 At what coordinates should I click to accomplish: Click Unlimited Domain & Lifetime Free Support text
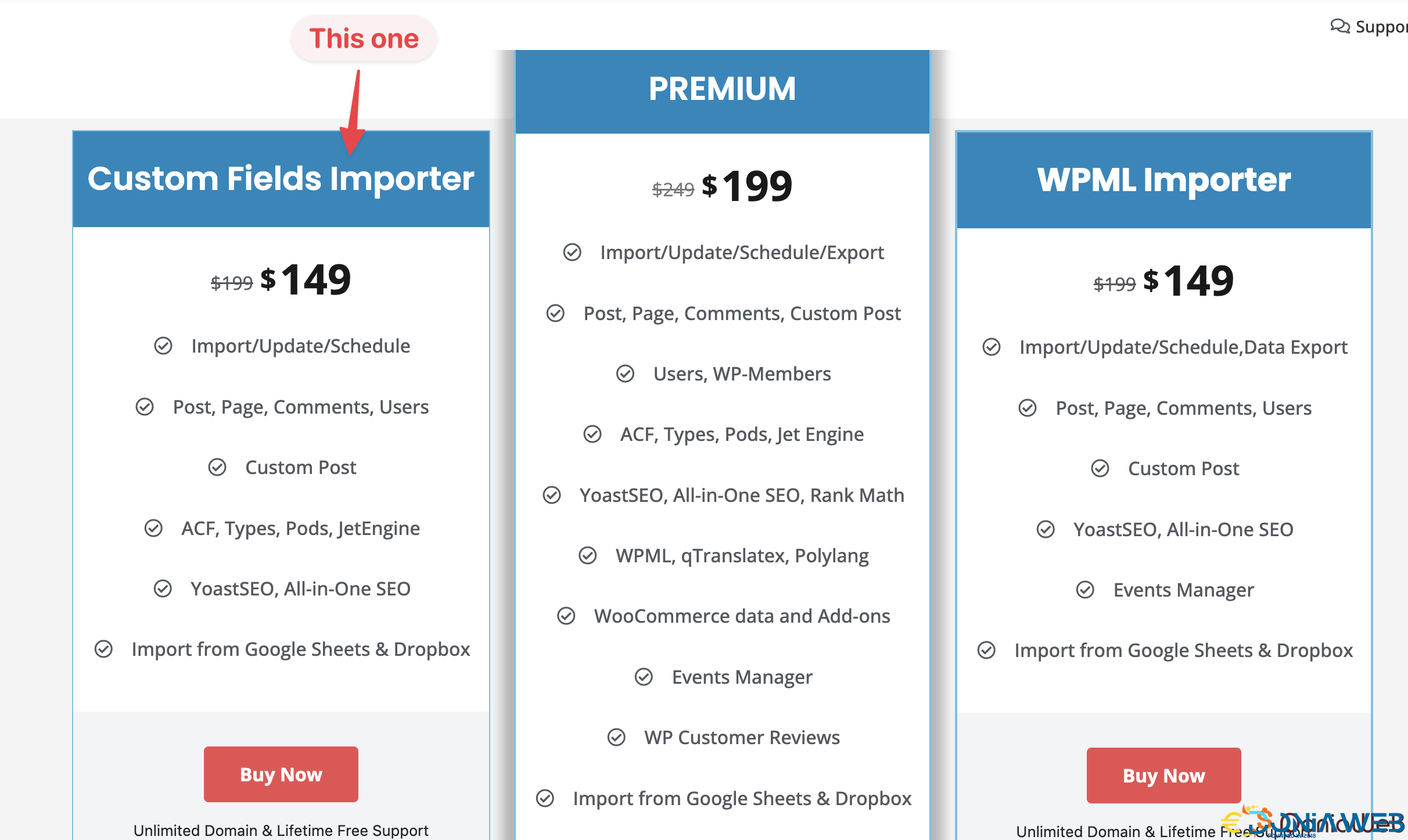coord(281,830)
